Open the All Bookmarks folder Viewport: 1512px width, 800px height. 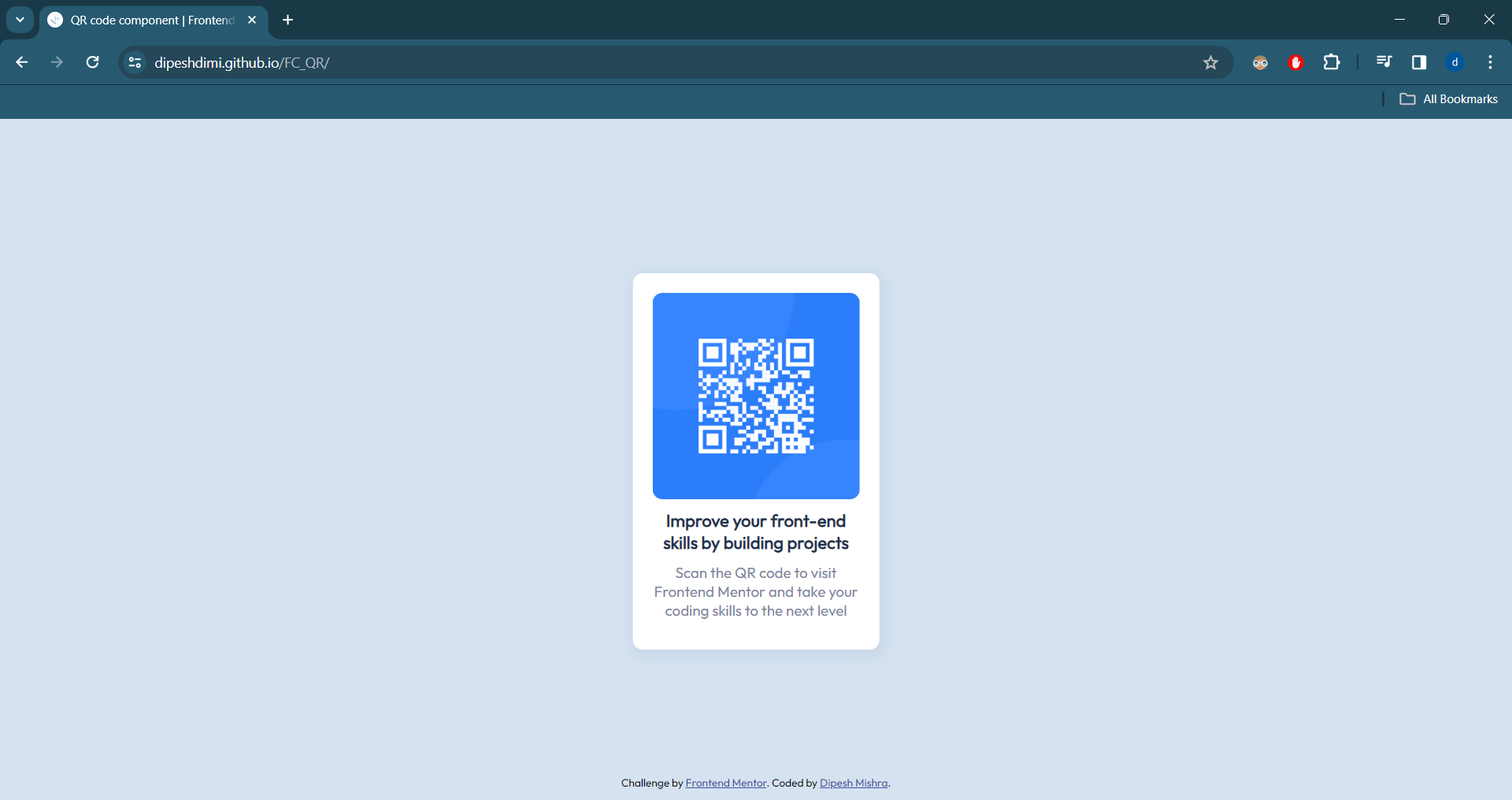pos(1449,99)
